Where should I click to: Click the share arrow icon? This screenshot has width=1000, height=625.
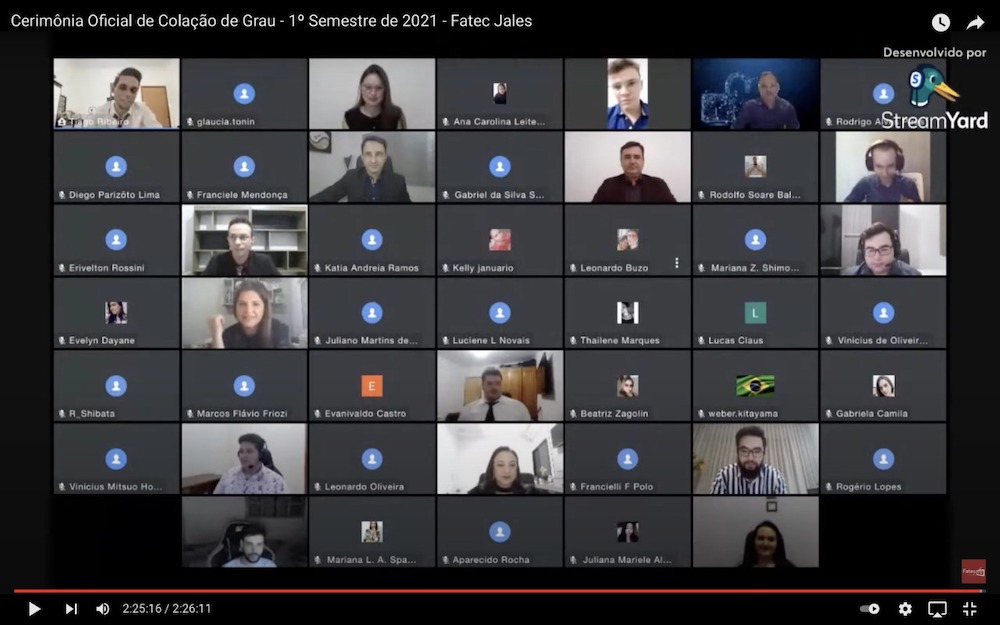tap(975, 22)
